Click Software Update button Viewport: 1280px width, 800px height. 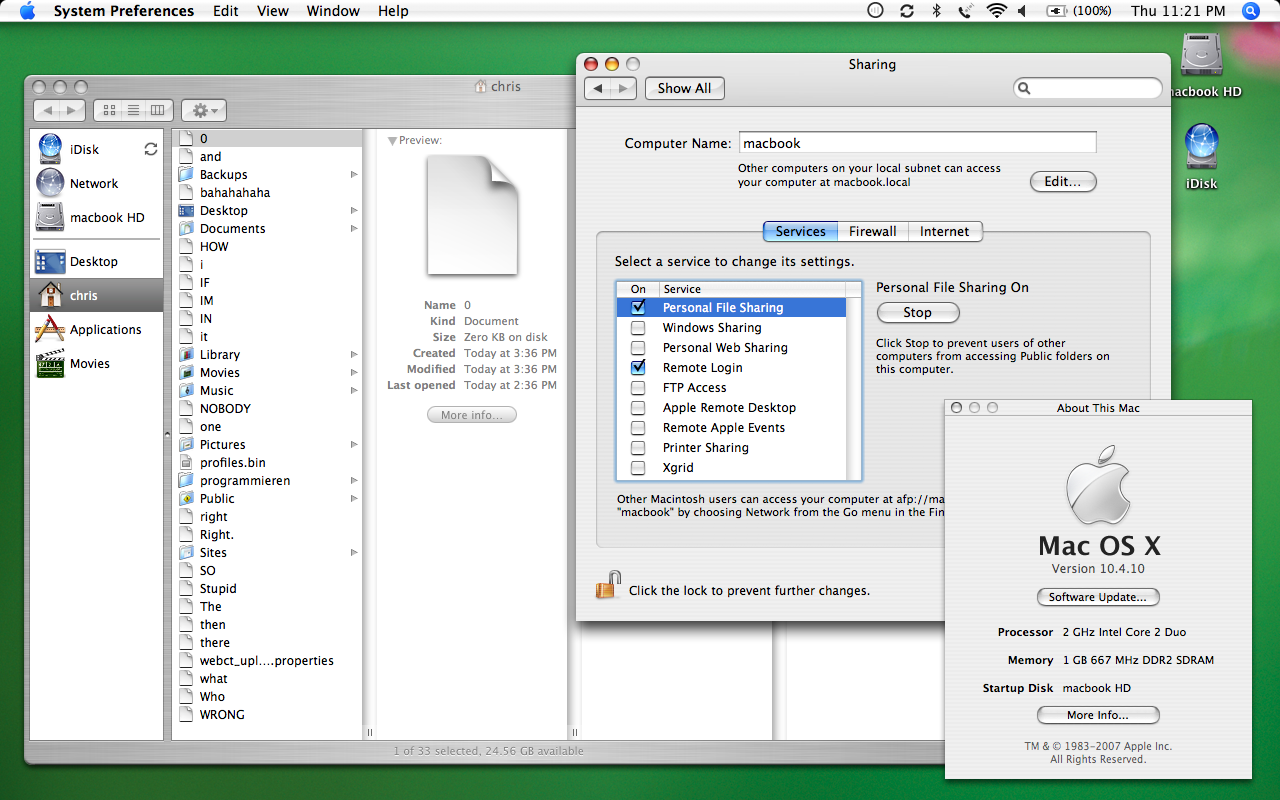tap(1098, 597)
